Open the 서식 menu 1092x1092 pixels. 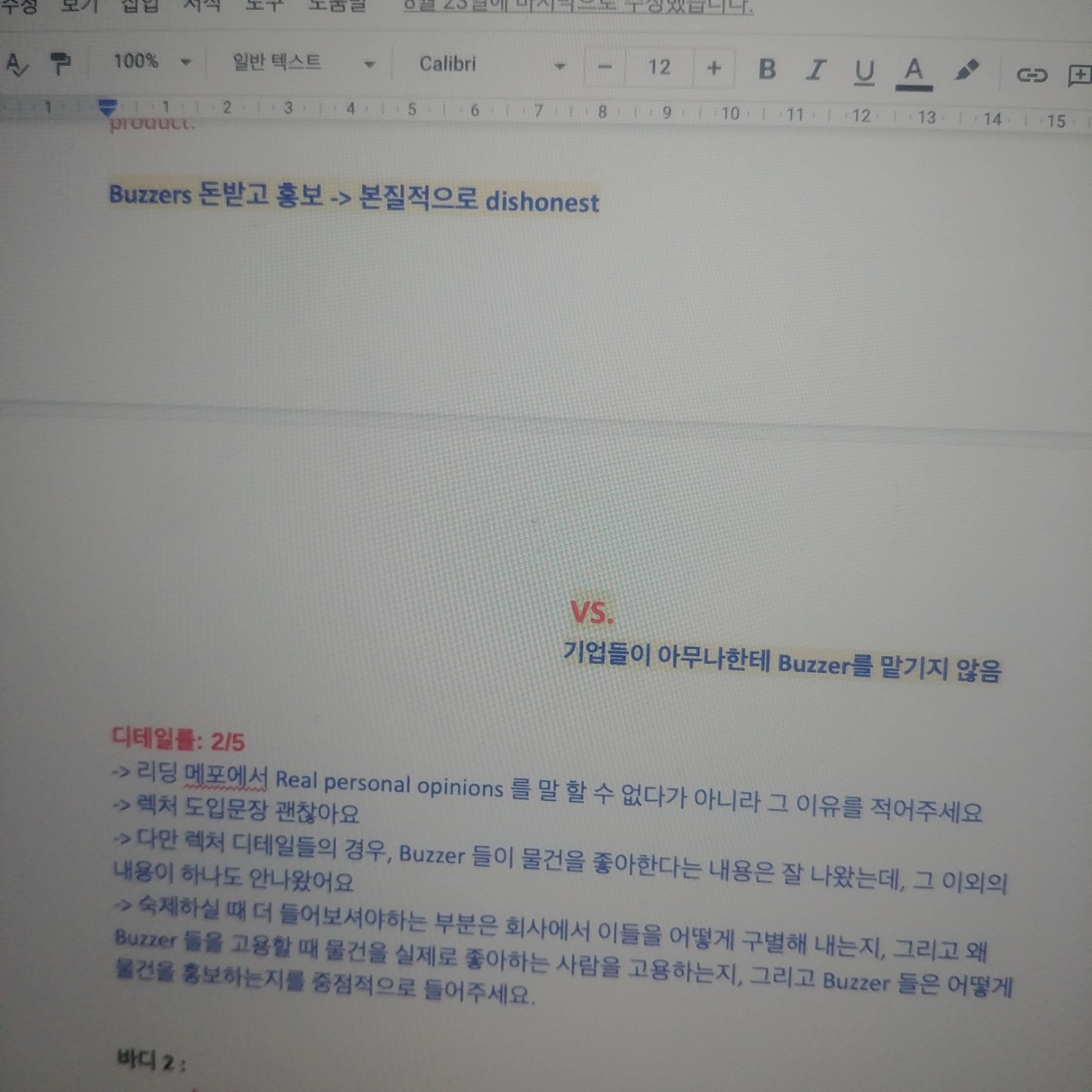202,6
